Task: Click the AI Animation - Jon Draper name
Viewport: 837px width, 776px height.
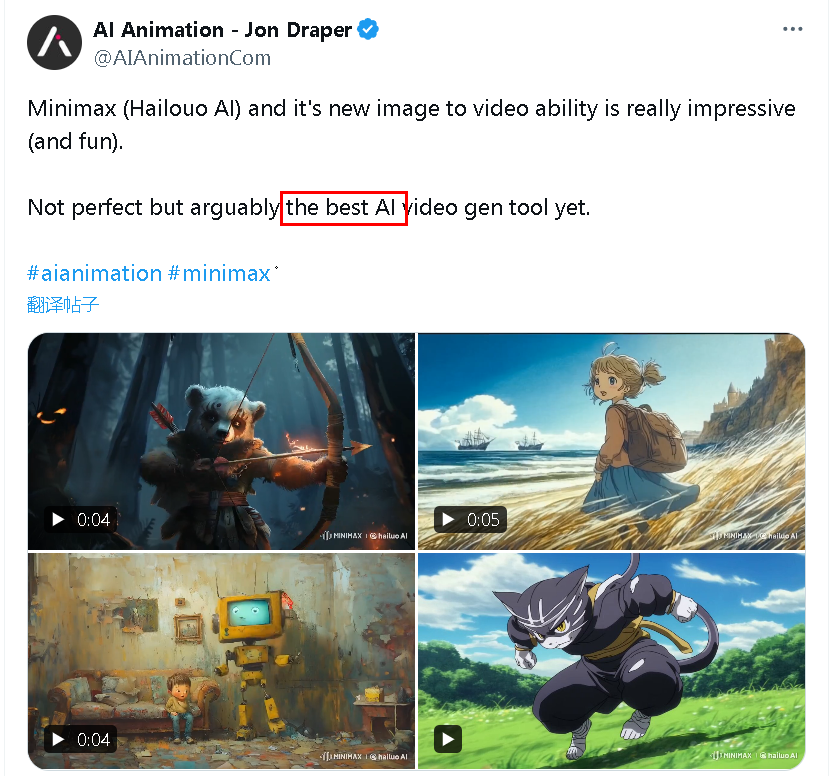Action: click(x=223, y=30)
